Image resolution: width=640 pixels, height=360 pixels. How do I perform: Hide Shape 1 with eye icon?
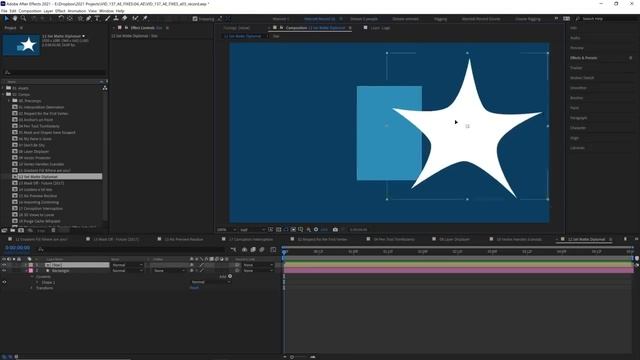tap(4, 282)
